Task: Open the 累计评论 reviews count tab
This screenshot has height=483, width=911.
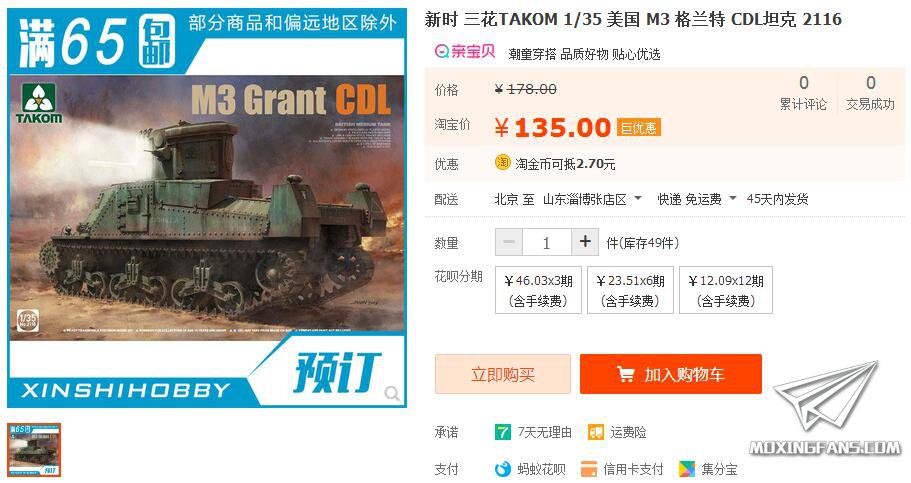Action: pos(803,93)
